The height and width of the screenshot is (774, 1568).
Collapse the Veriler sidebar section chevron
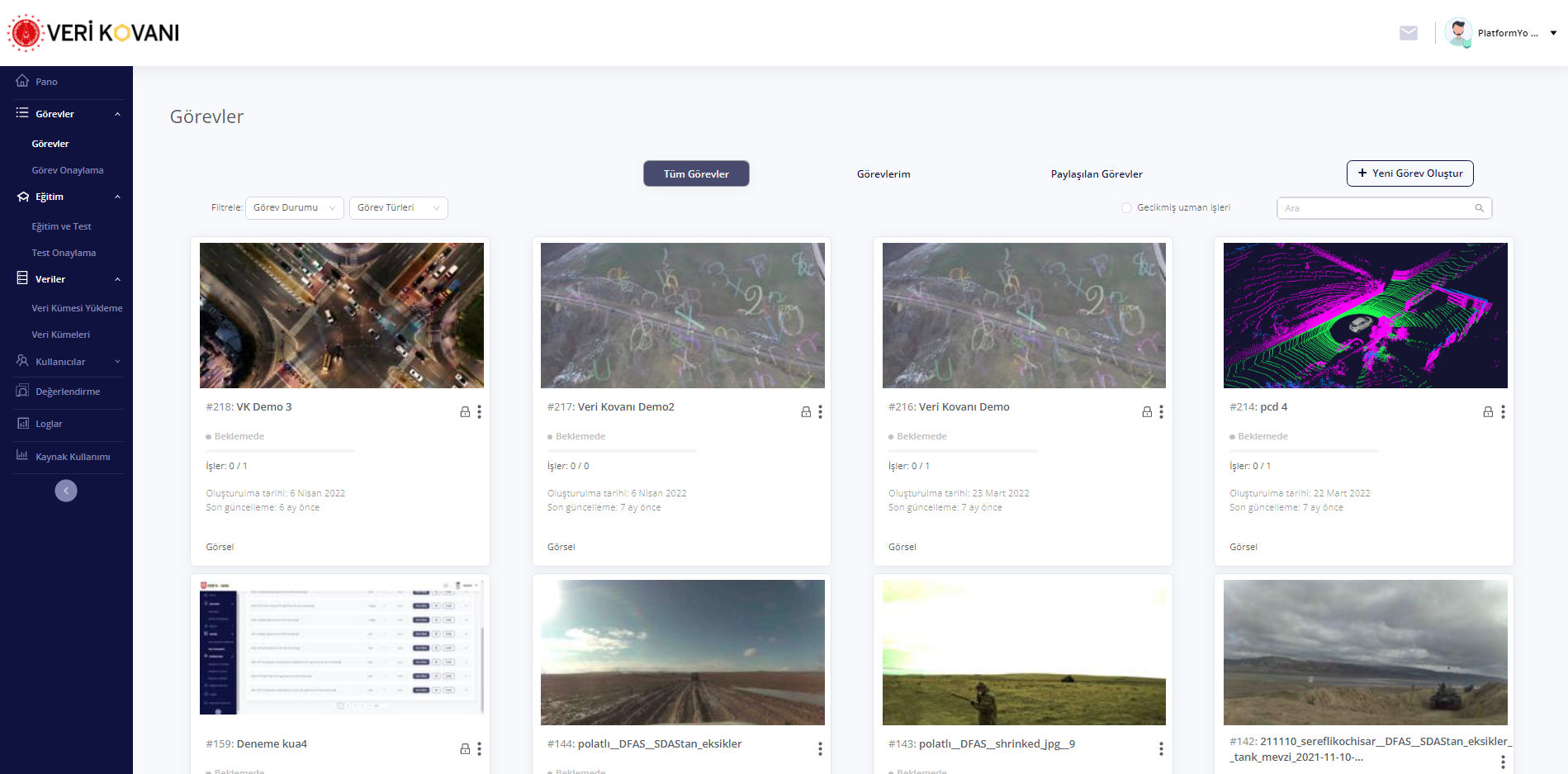coord(117,279)
